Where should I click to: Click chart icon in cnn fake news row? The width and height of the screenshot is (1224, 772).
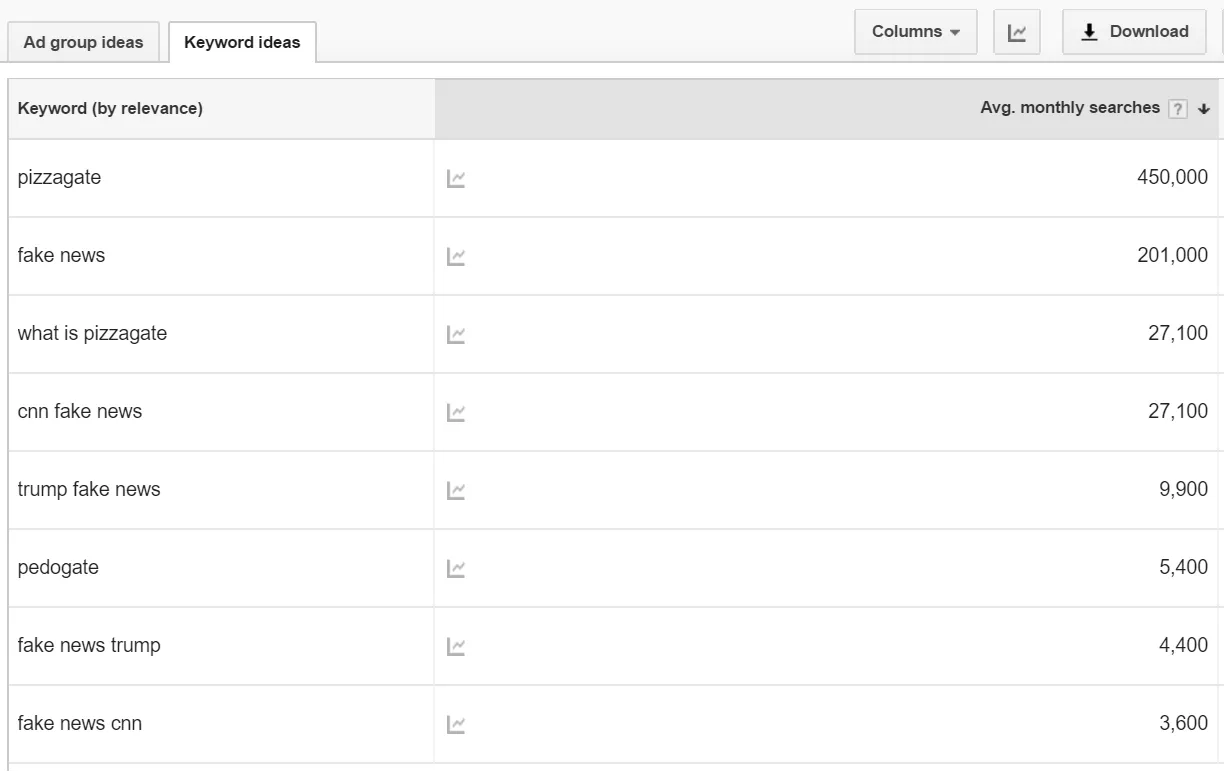(456, 413)
